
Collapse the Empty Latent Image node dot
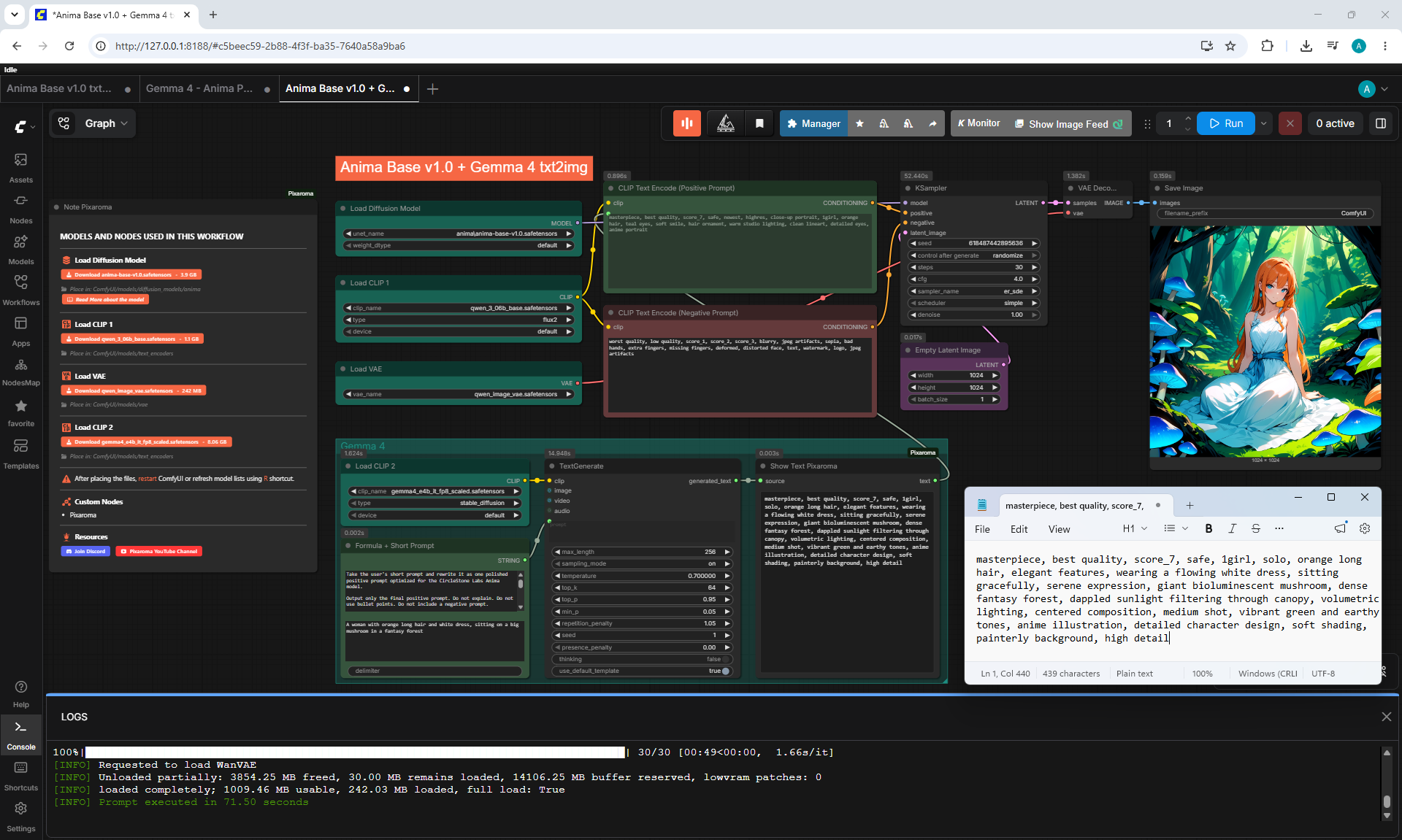[x=908, y=350]
